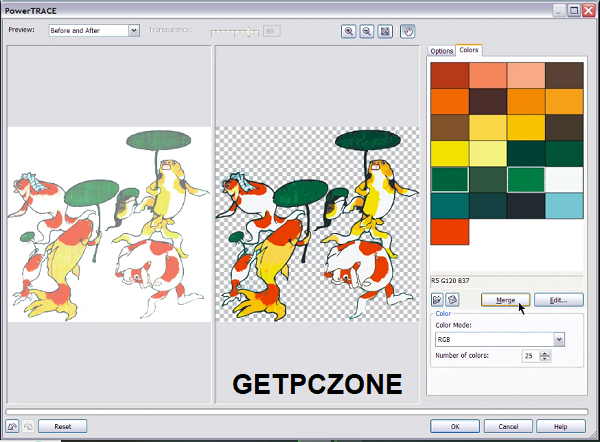Select the Colors tab
Image resolution: width=600 pixels, height=442 pixels.
coord(469,50)
